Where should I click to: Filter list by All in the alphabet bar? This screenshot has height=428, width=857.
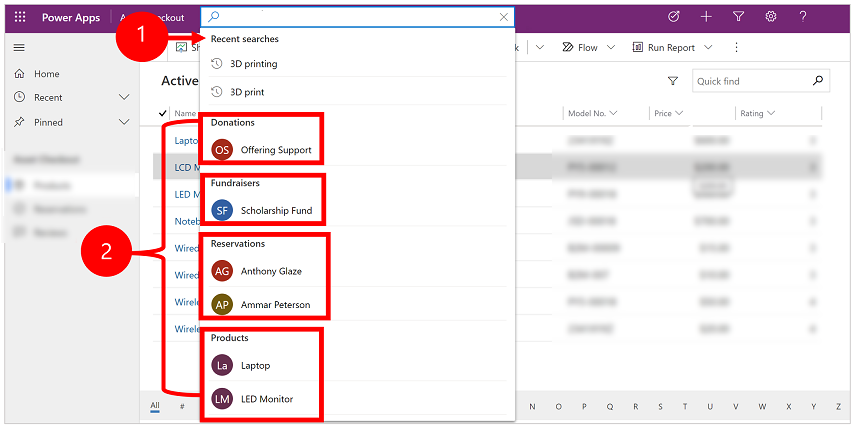tap(155, 406)
